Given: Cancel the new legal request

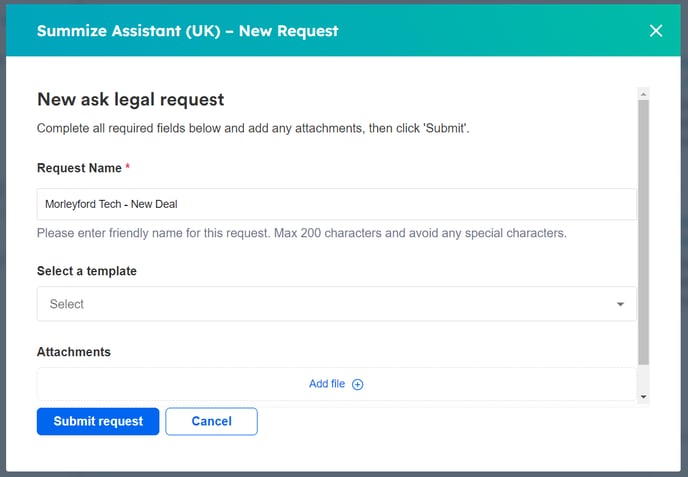Looking at the screenshot, I should (211, 422).
